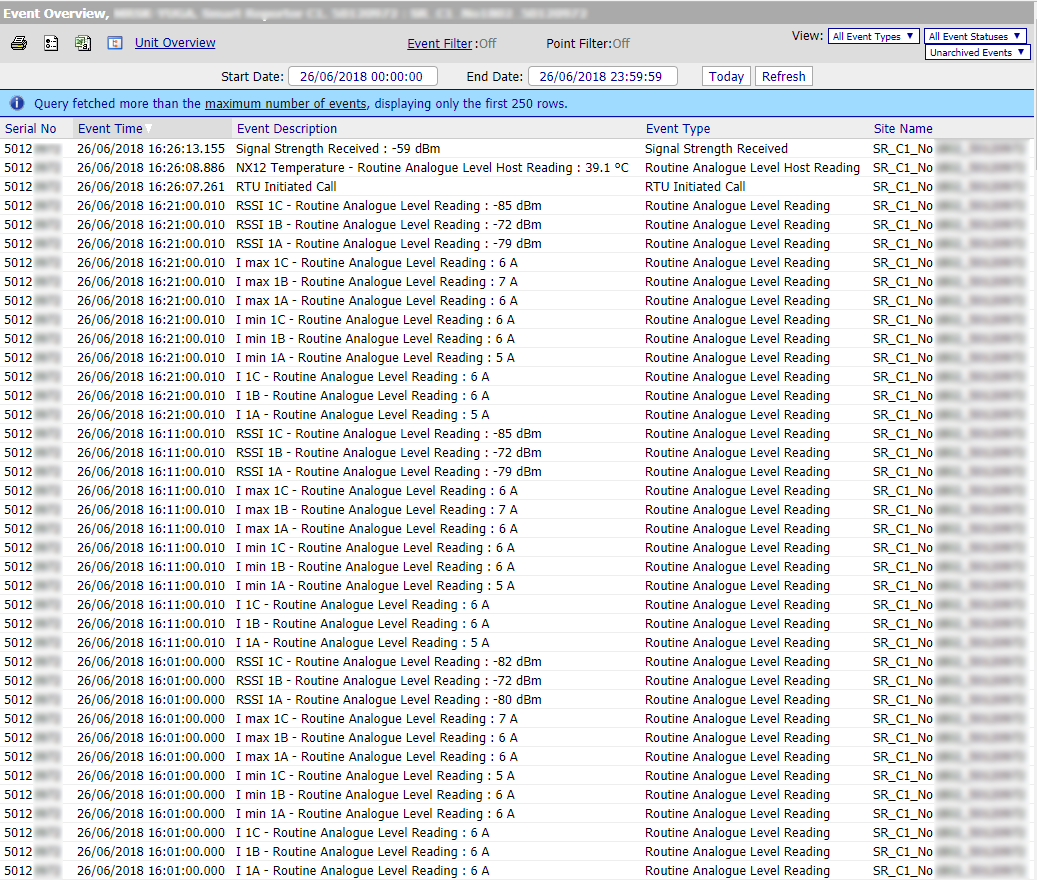Select the RTU Initiated Call event row

point(286,187)
